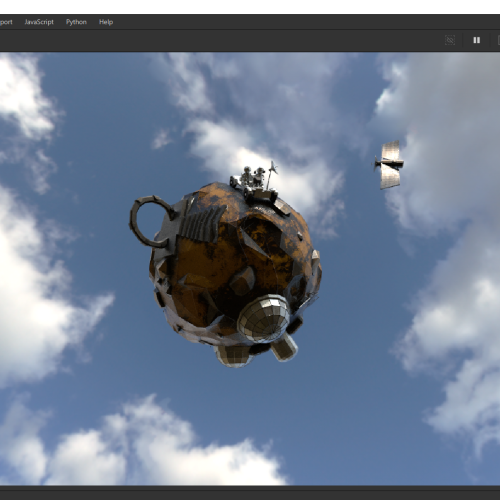Pause the viewport rendering
Image resolution: width=500 pixels, height=500 pixels.
click(476, 40)
